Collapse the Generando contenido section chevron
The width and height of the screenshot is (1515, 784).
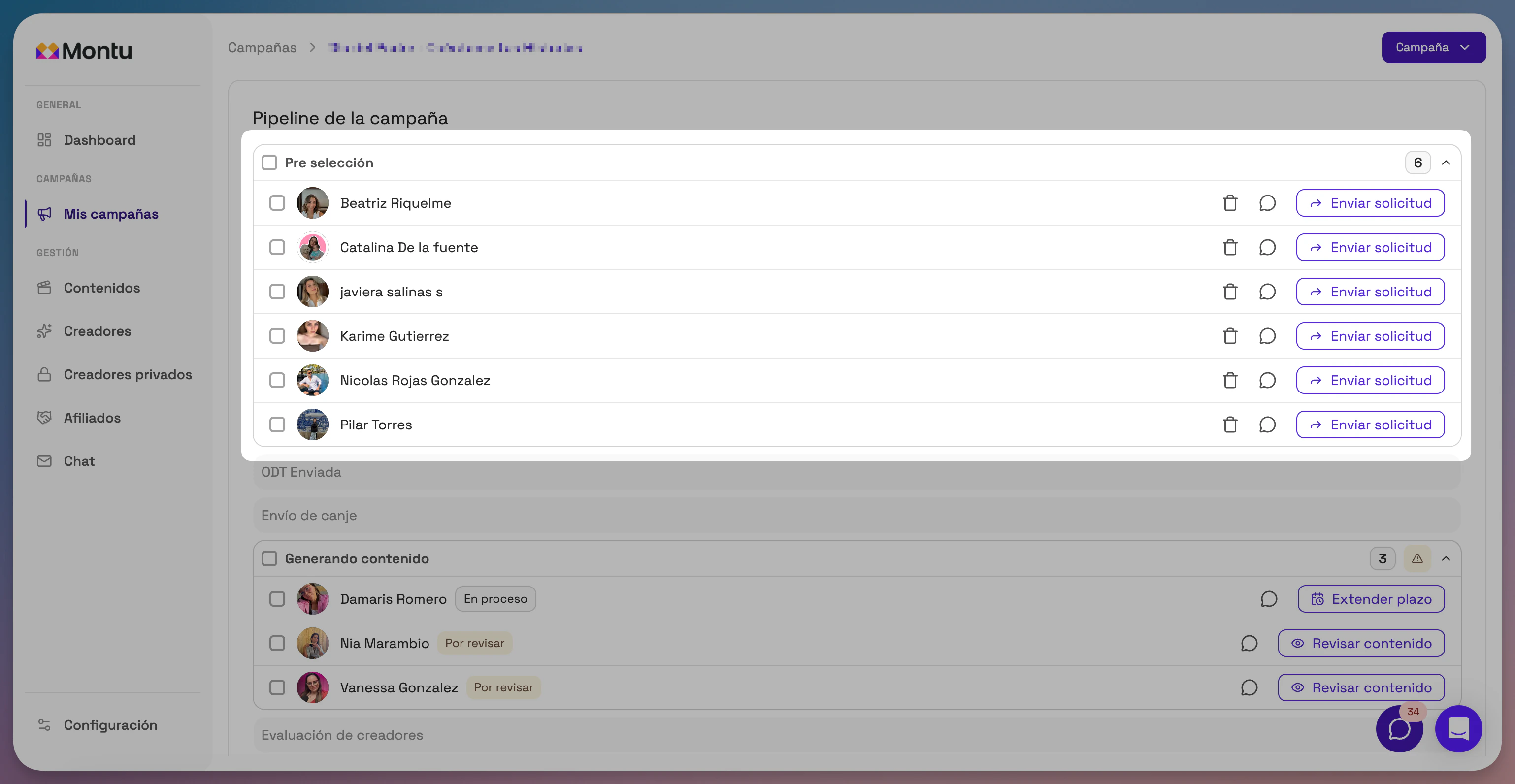[1446, 558]
